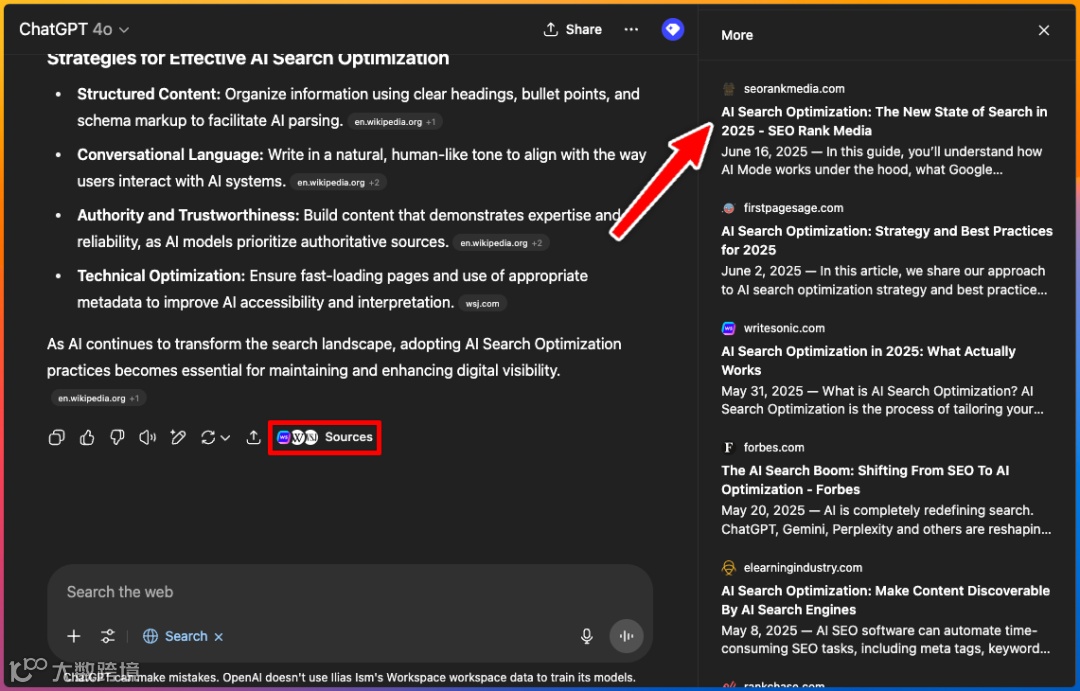Image resolution: width=1080 pixels, height=691 pixels.
Task: Open citation chip after Authority and Trustworthiness bullet
Action: (501, 243)
